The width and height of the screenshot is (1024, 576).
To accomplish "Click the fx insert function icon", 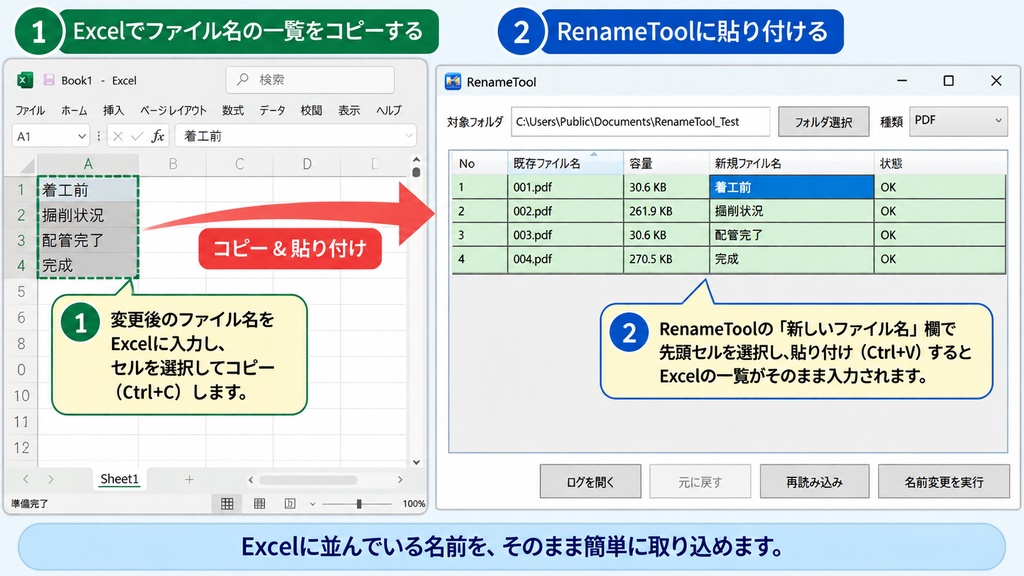I will tap(157, 136).
